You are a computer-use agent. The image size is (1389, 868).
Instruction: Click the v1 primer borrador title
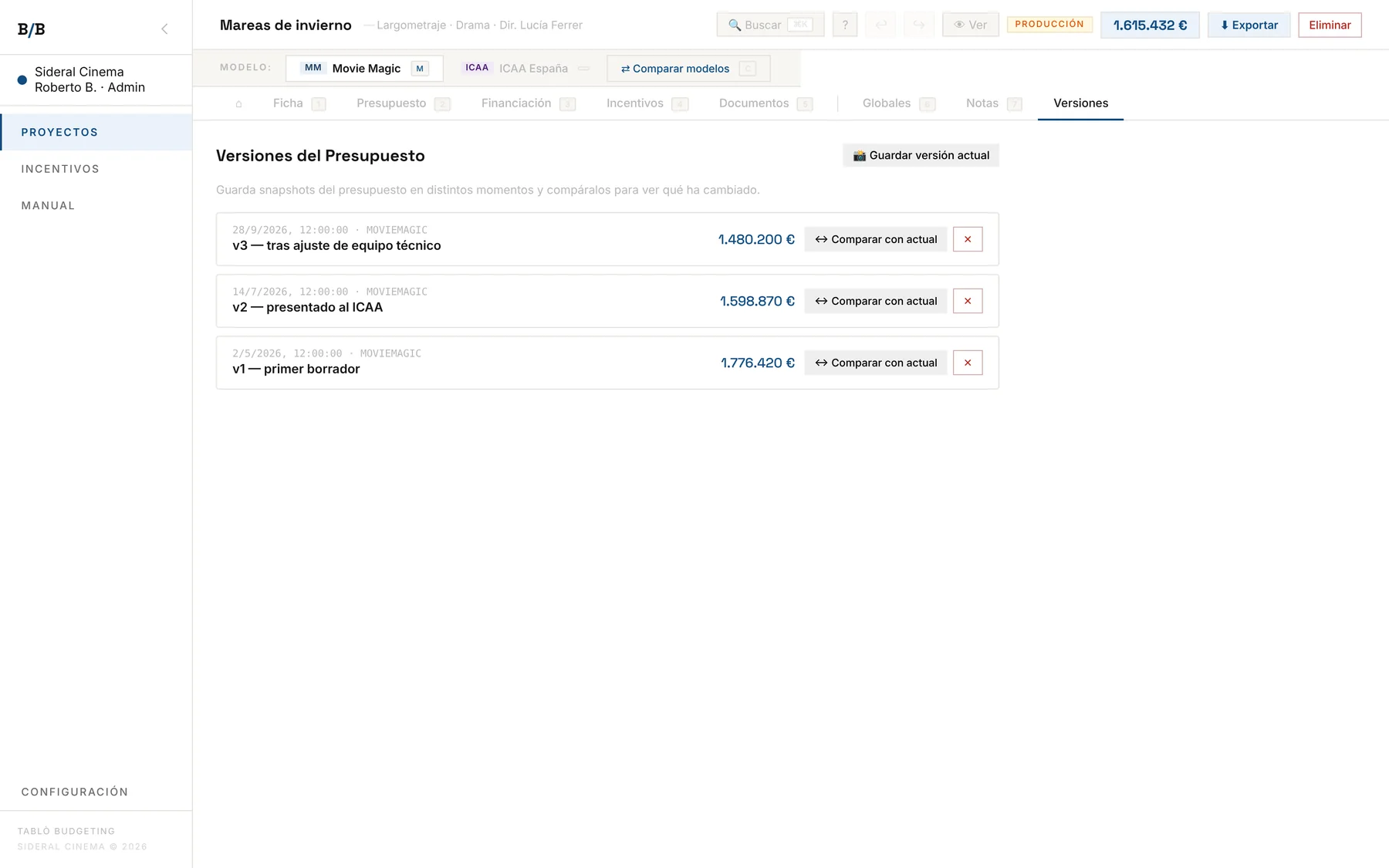(296, 369)
